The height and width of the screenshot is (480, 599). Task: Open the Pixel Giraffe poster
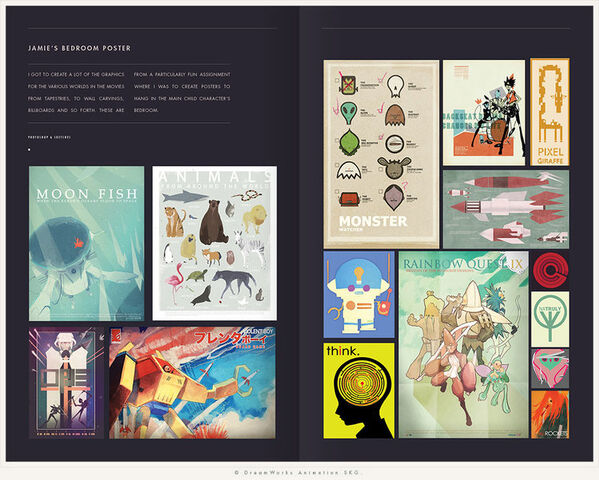tap(550, 112)
